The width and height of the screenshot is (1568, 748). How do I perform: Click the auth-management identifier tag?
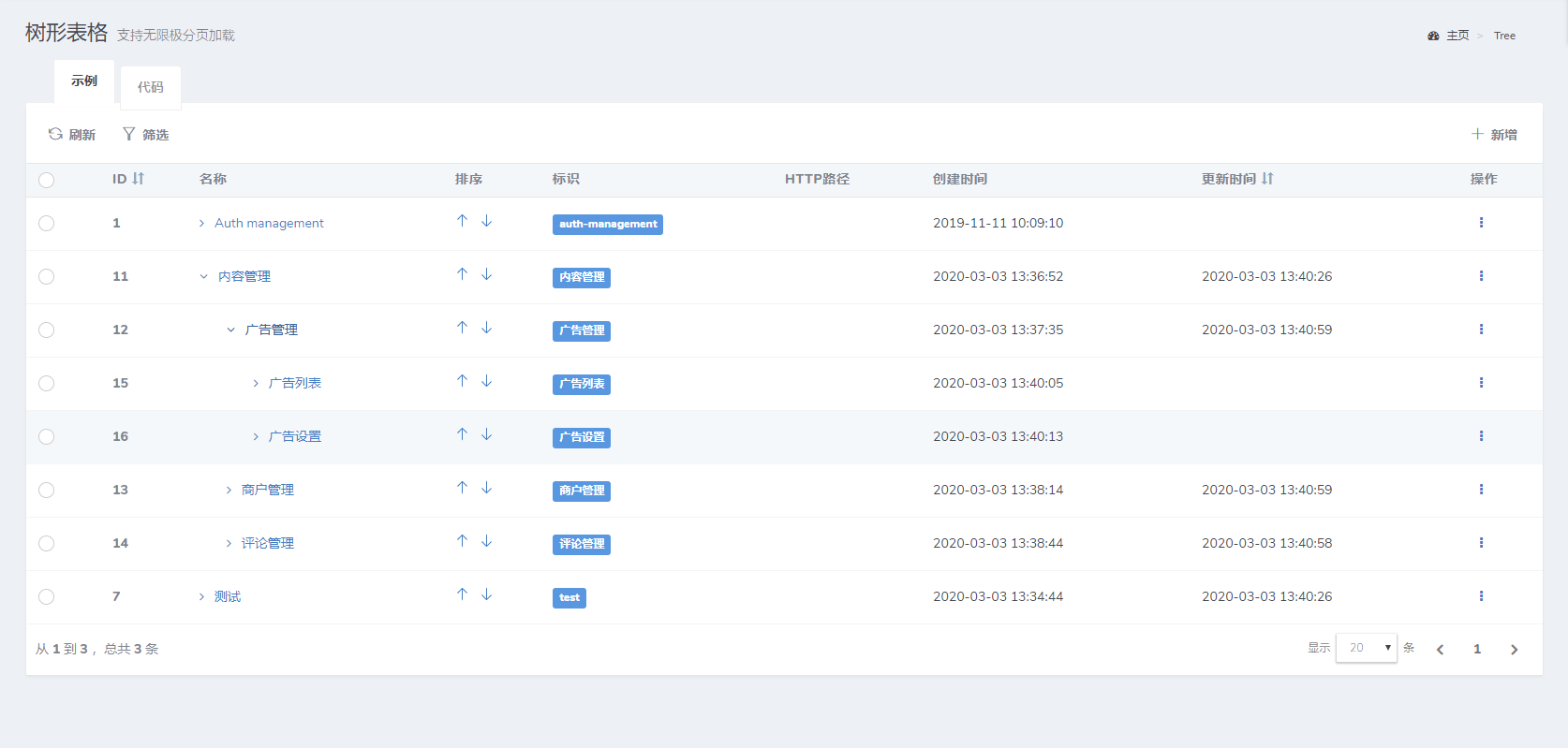pyautogui.click(x=608, y=225)
